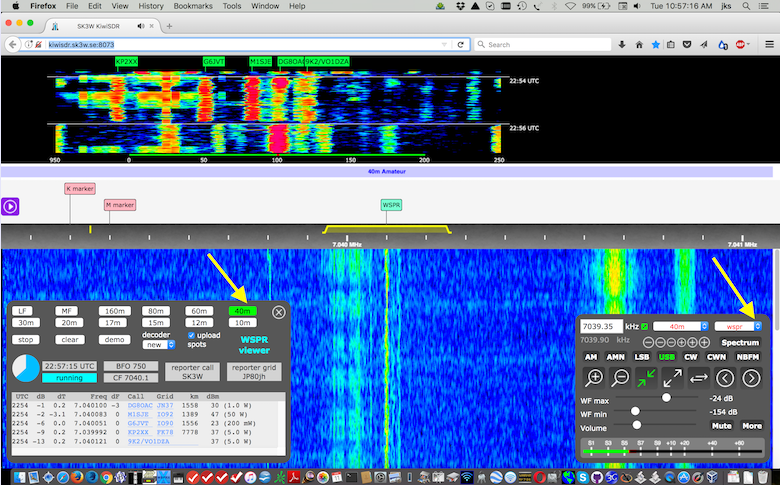780x485 pixels.
Task: Open the decoder dropdown set to new
Action: pos(159,344)
